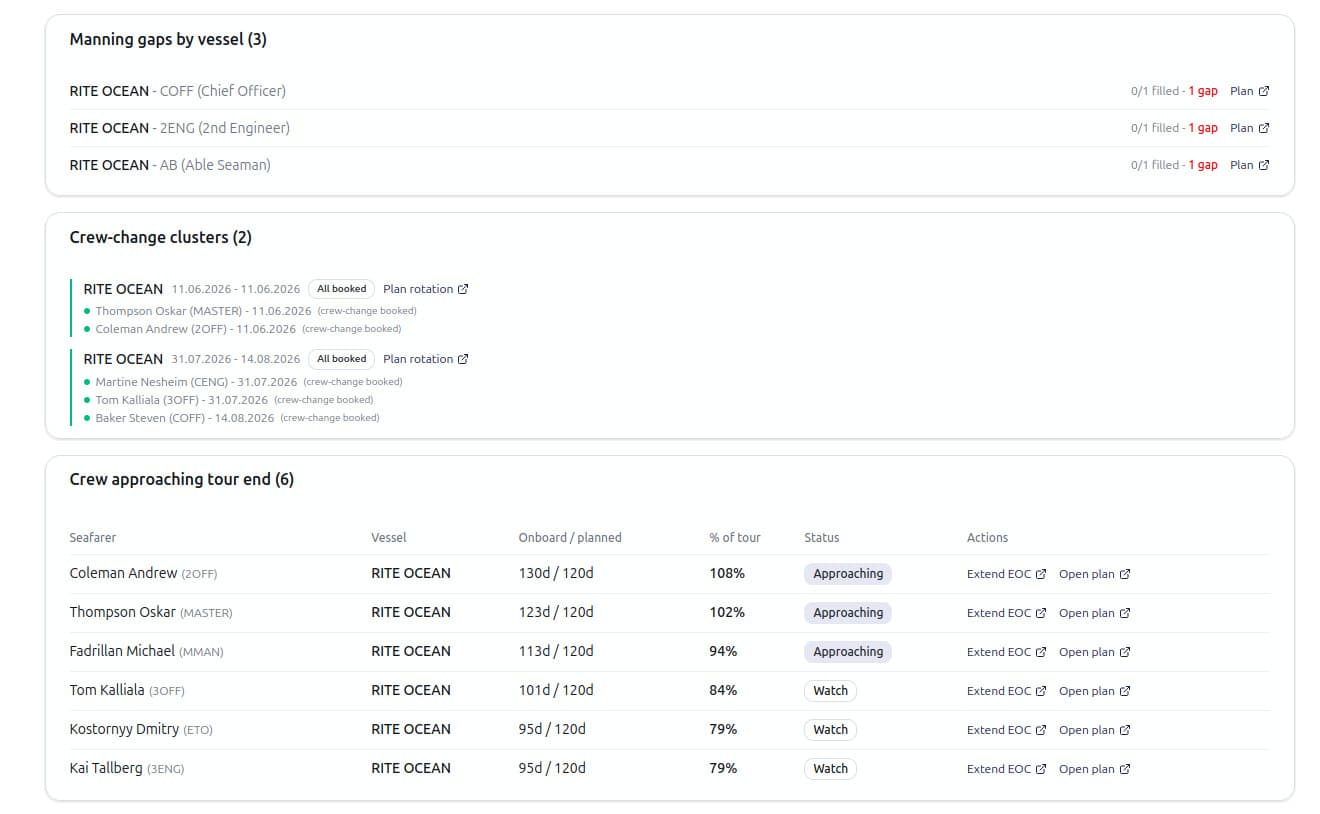
Task: Extend EOC for Kostornyy Dmitry
Action: point(1007,730)
